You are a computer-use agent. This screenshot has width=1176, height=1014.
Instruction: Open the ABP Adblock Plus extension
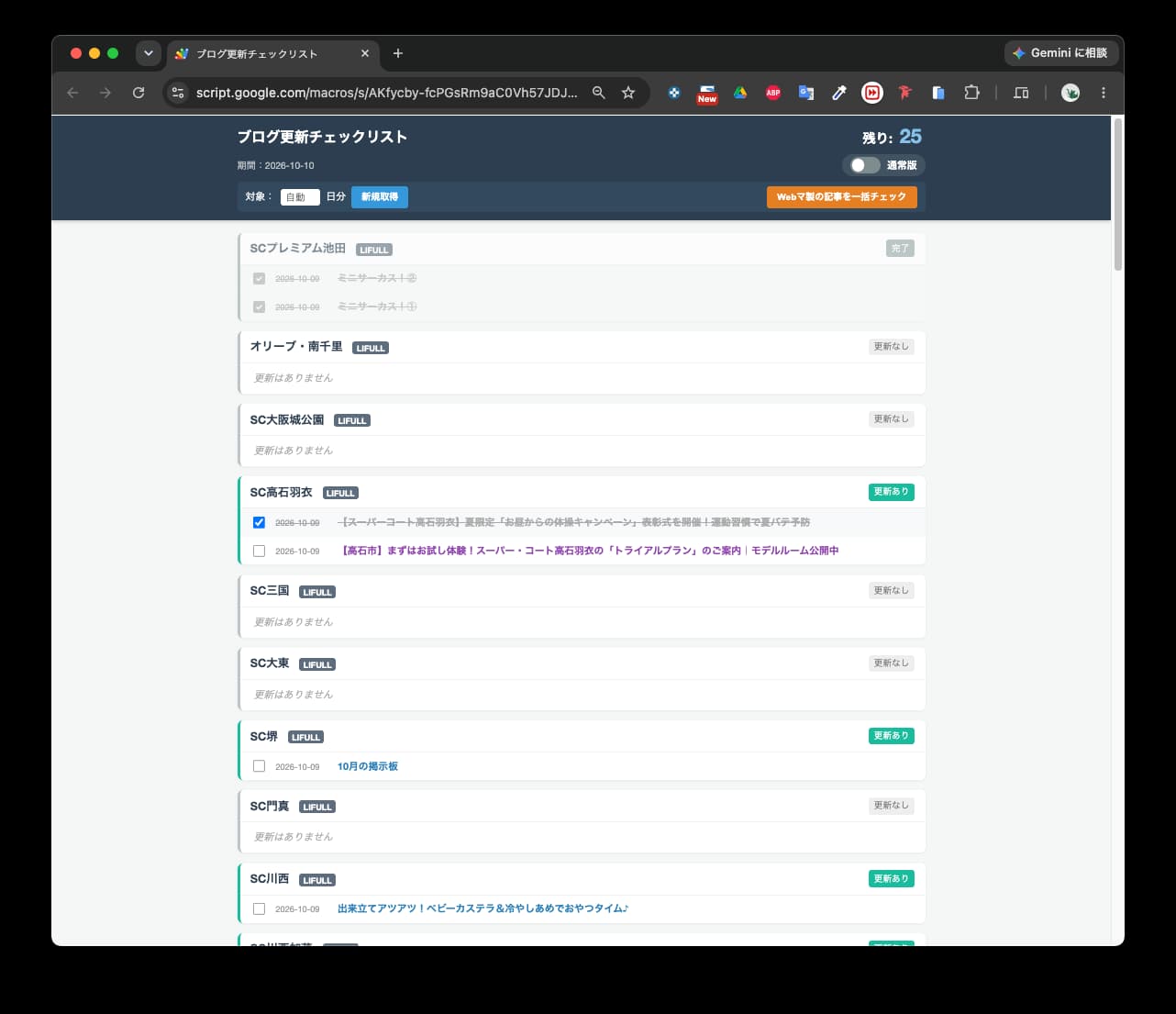[x=773, y=93]
